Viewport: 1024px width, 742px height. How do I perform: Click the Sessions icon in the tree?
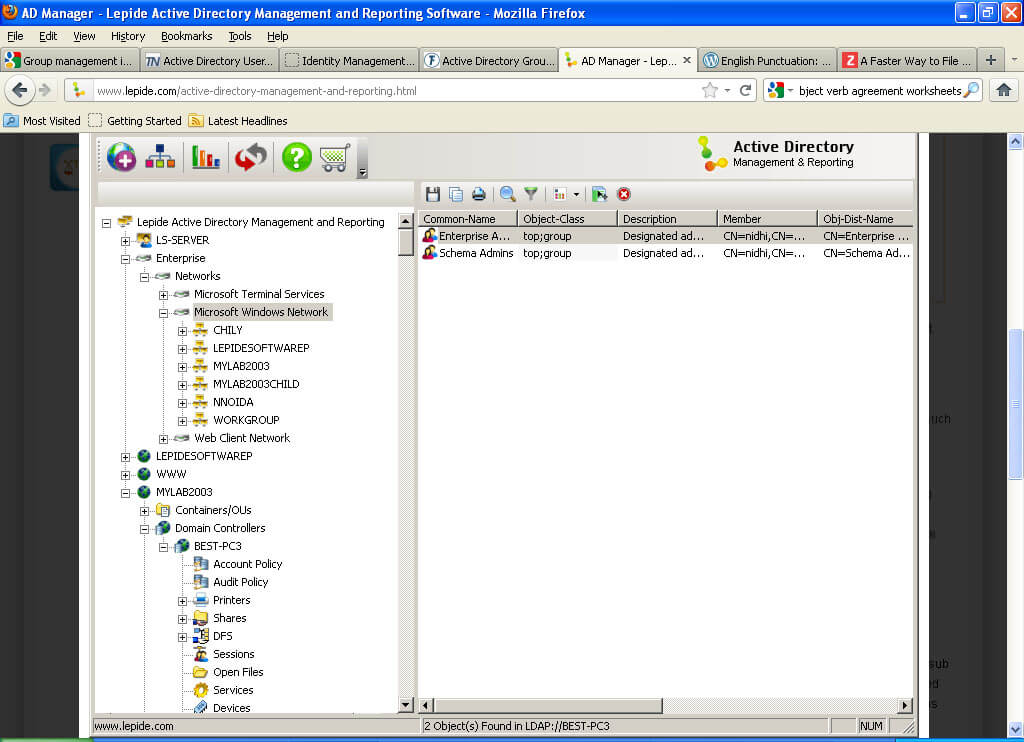pos(201,654)
